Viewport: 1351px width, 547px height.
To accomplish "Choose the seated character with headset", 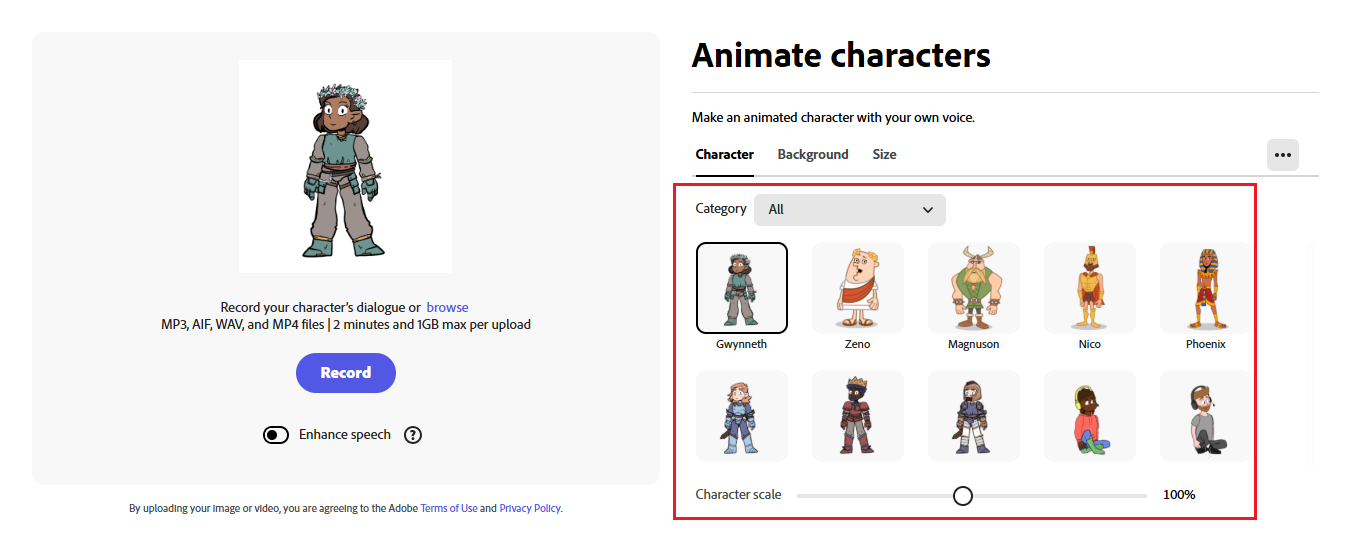I will (1204, 416).
